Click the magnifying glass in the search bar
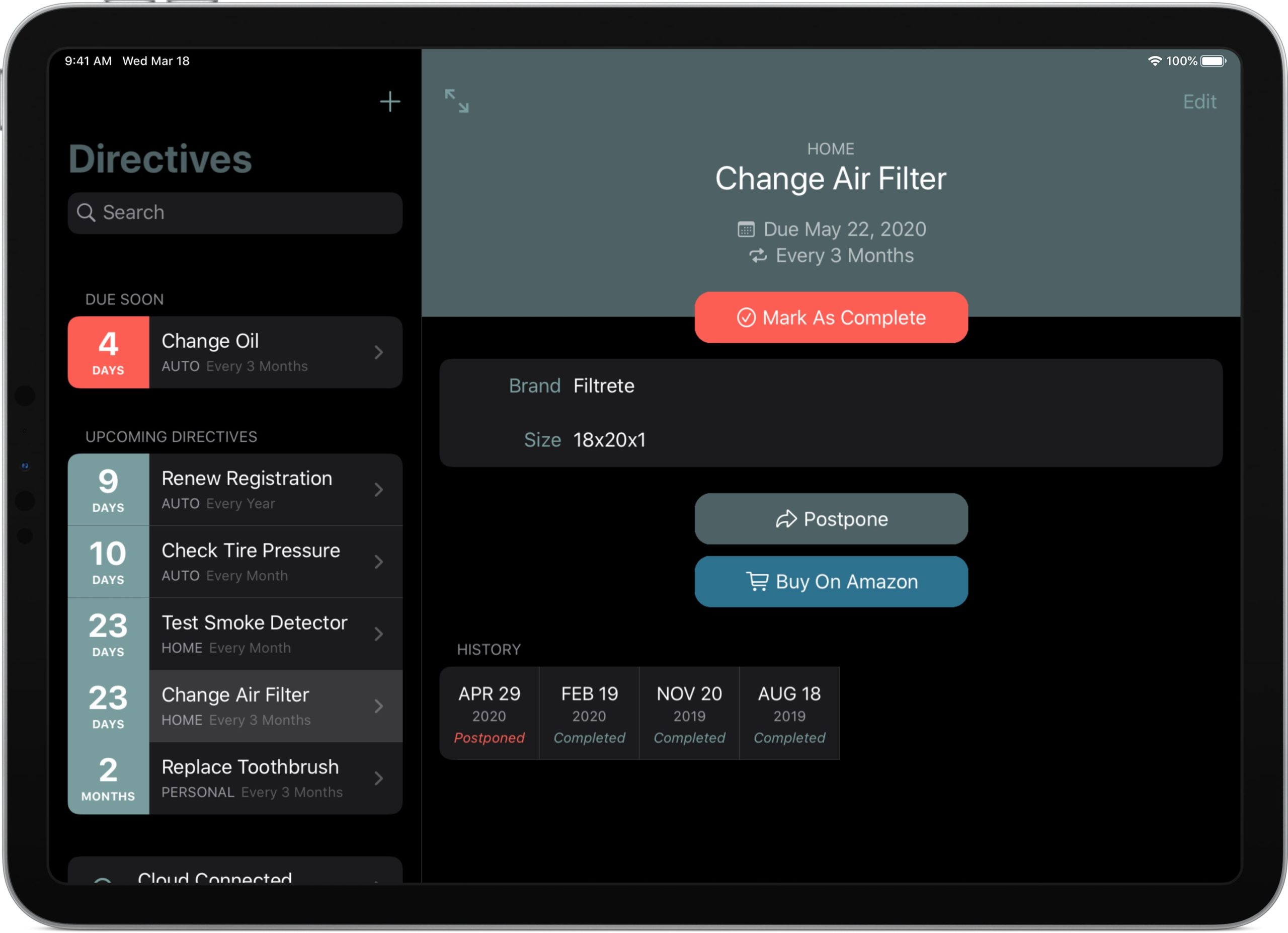Screen dimensions: 1288x933 point(87,212)
